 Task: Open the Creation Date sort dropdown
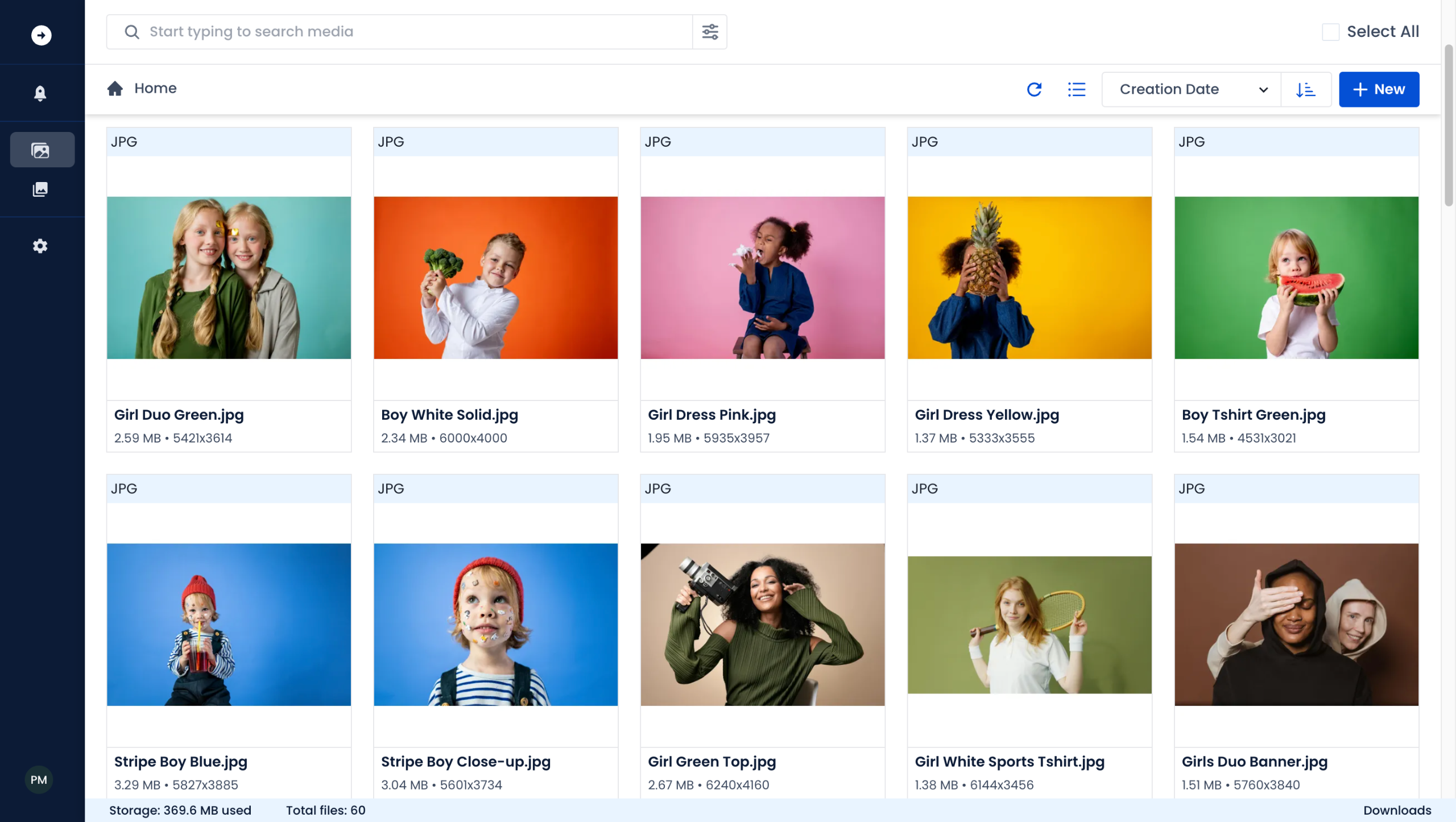[1191, 89]
